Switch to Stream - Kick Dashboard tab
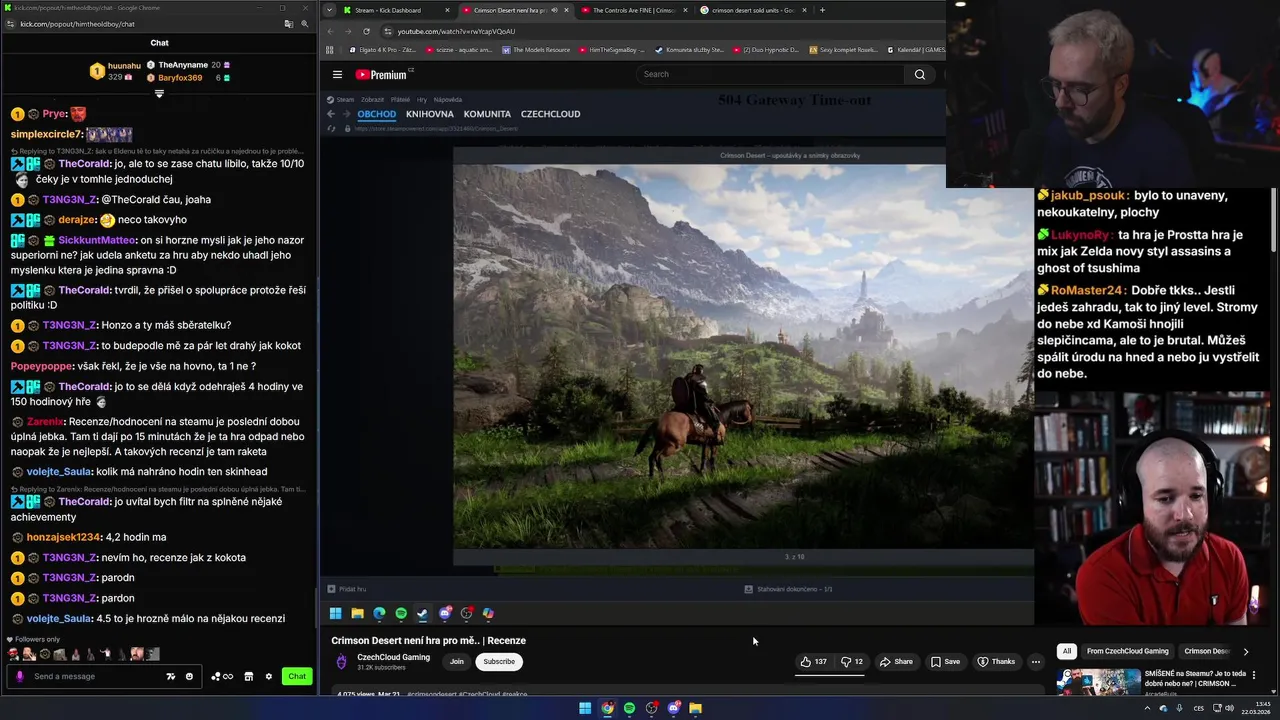 [x=395, y=10]
